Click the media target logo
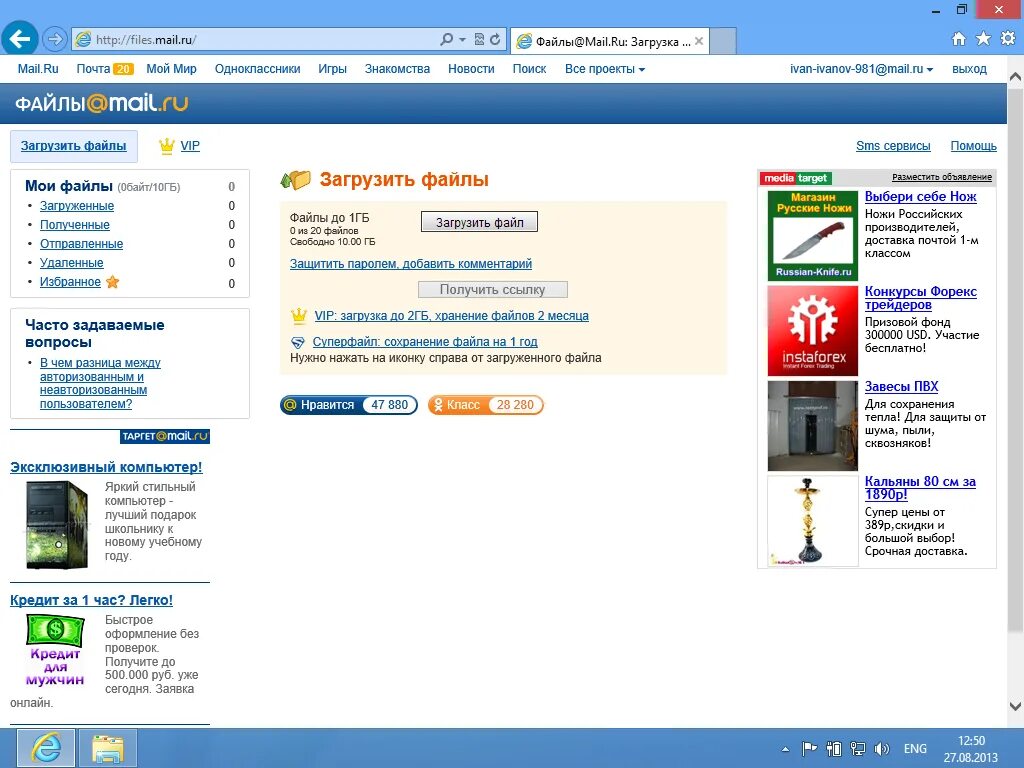Viewport: 1024px width, 768px height. pos(795,178)
